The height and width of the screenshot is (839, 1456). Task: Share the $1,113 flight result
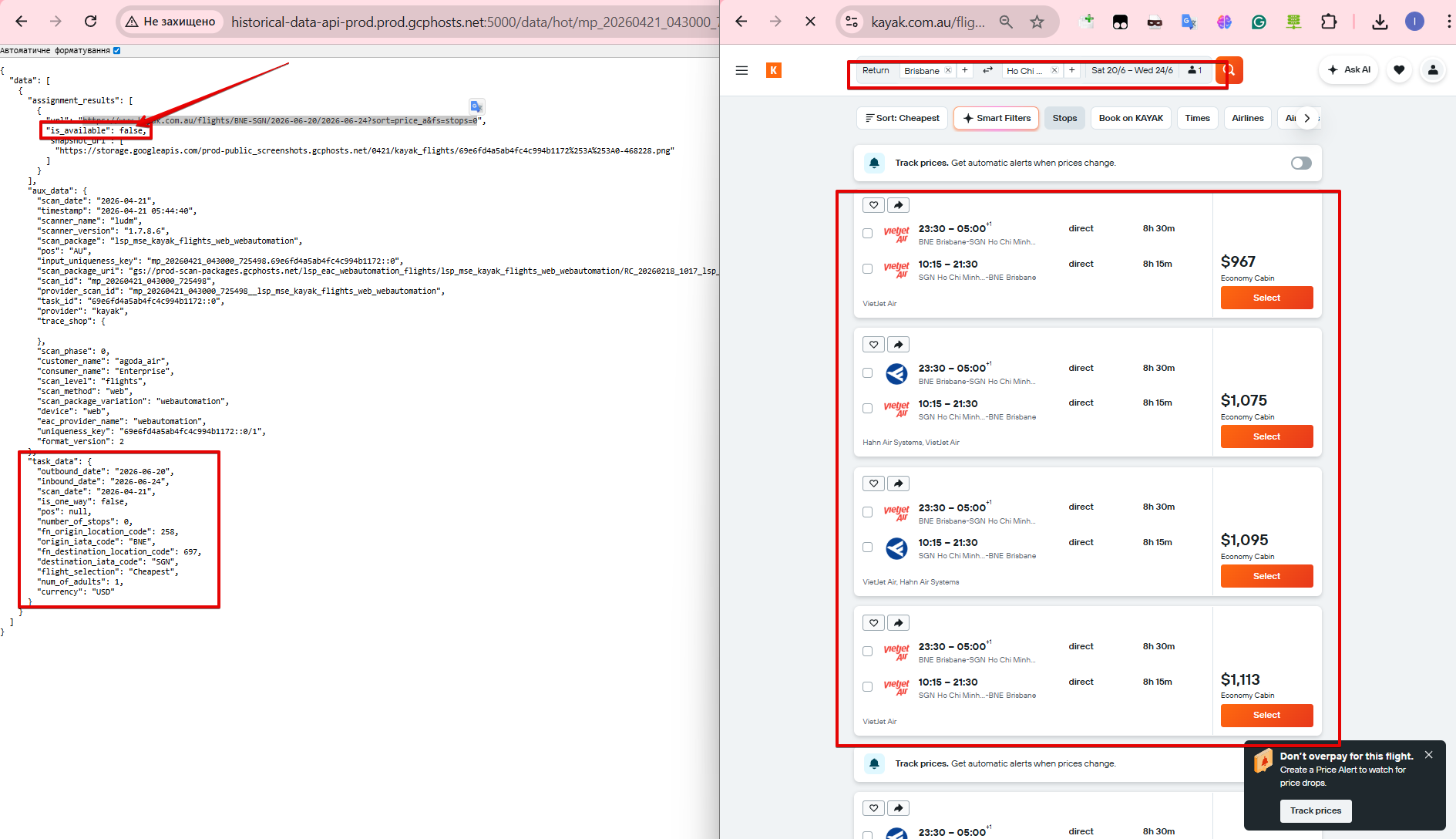tap(898, 623)
